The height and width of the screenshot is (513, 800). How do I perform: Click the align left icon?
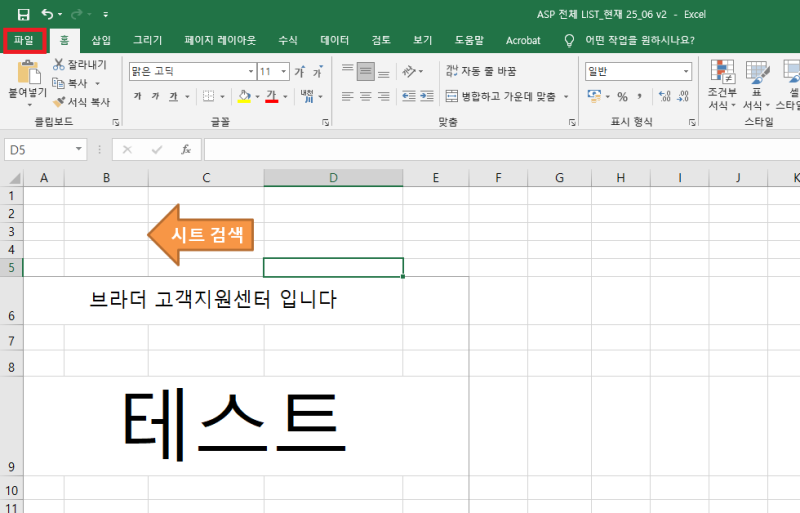click(347, 96)
